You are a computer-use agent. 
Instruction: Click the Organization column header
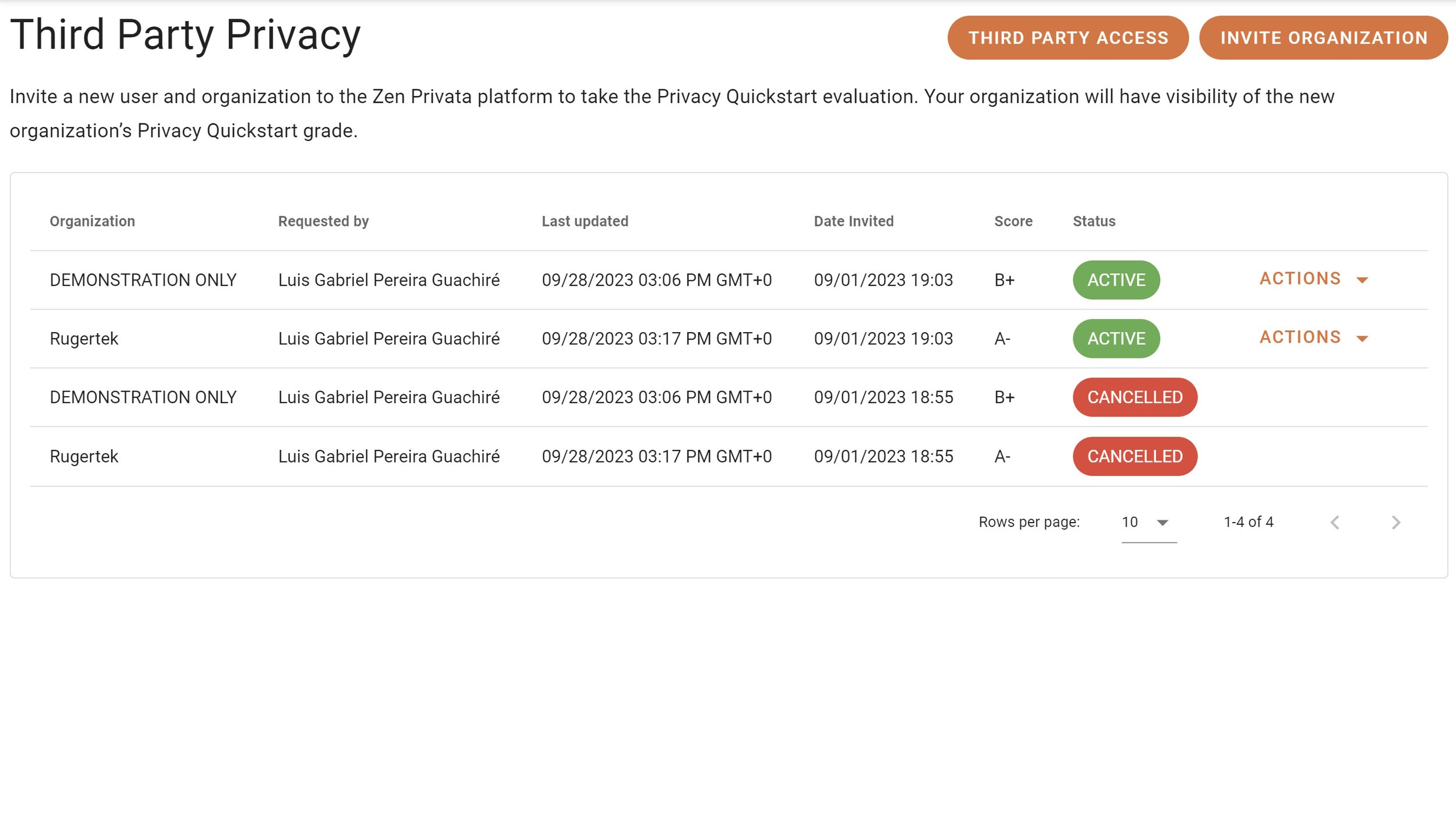pyautogui.click(x=92, y=221)
